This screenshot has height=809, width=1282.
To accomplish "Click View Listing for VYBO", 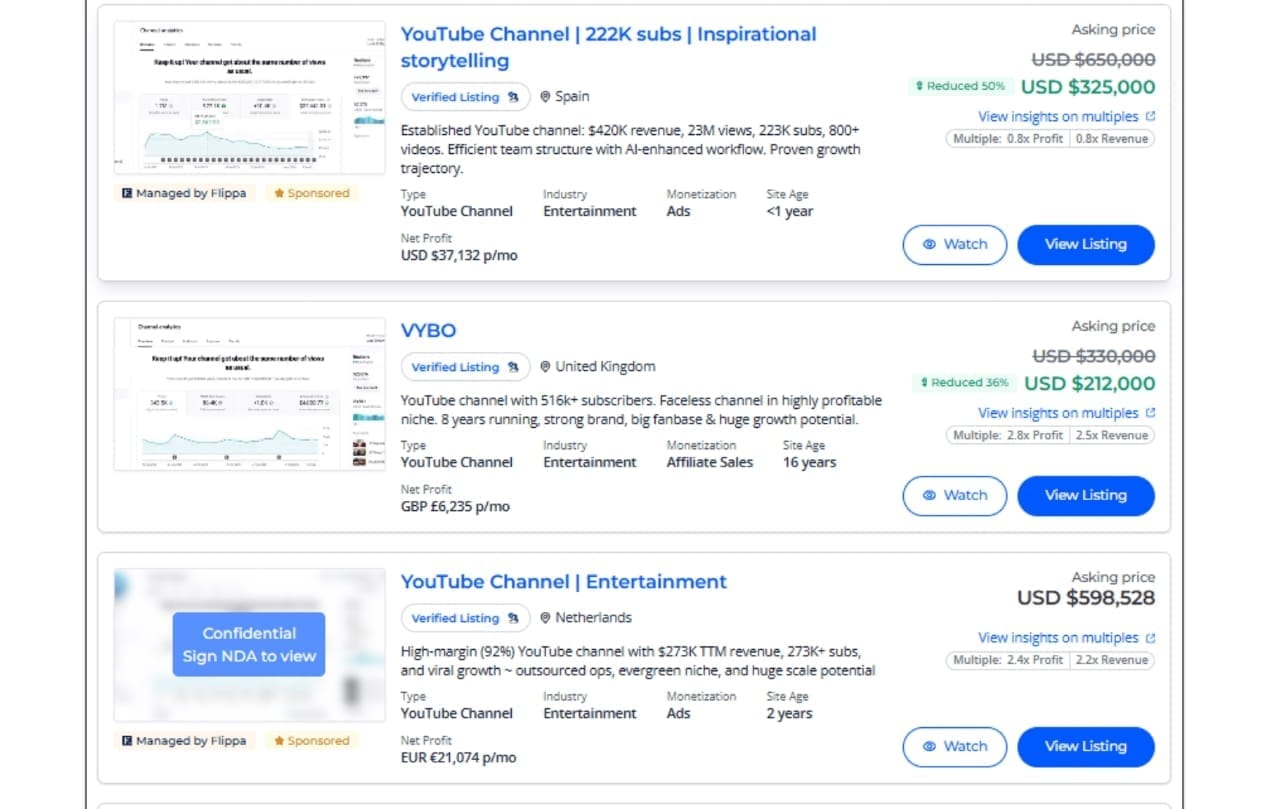I will [1086, 495].
